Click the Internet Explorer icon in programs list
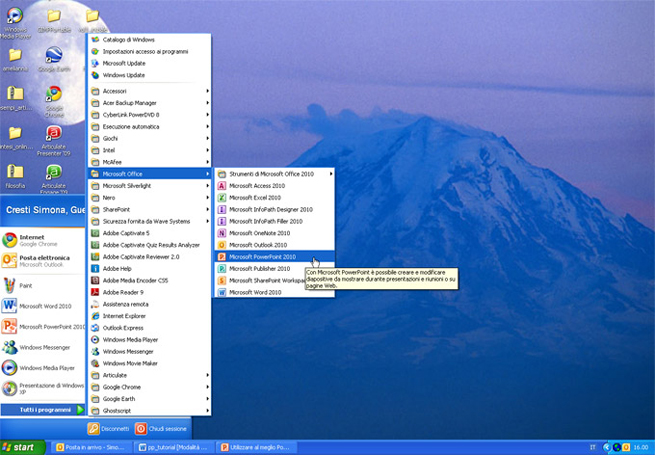The width and height of the screenshot is (655, 455). 95,316
